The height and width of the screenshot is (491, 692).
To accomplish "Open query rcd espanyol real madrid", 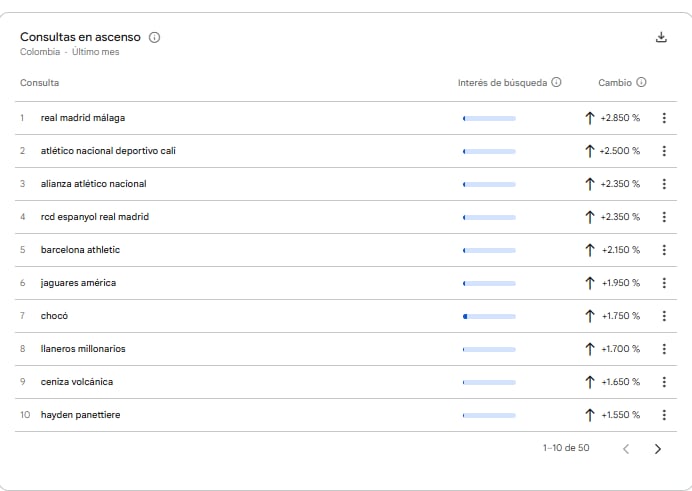I will point(95,217).
